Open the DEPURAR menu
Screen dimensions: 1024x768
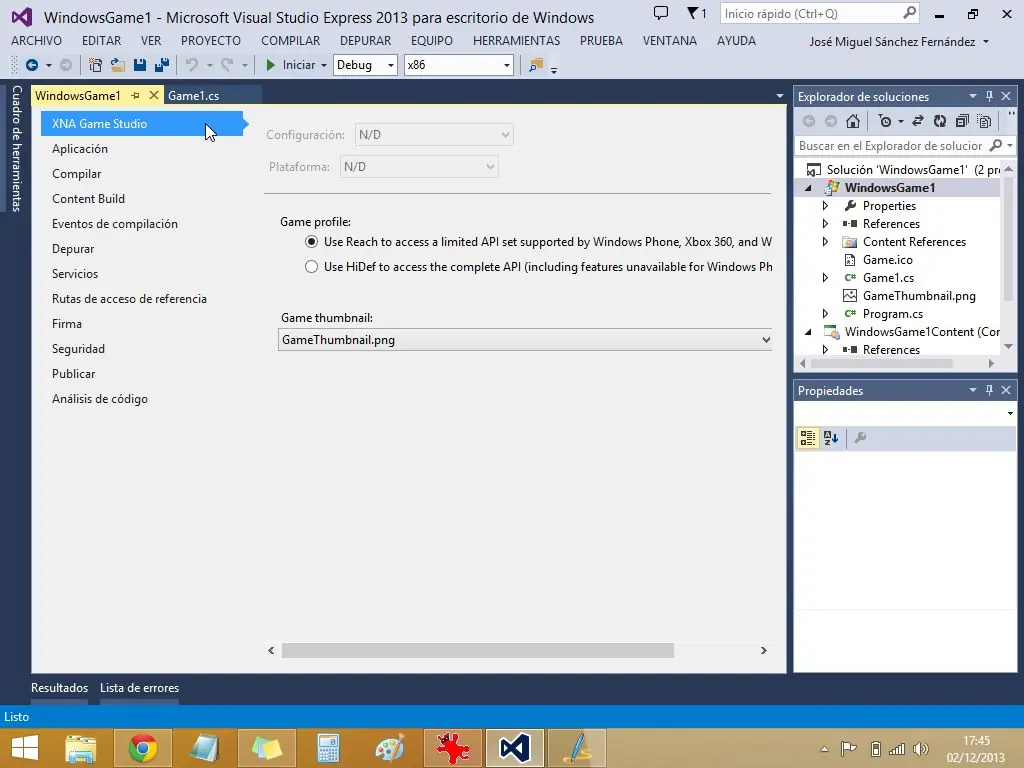coord(365,41)
